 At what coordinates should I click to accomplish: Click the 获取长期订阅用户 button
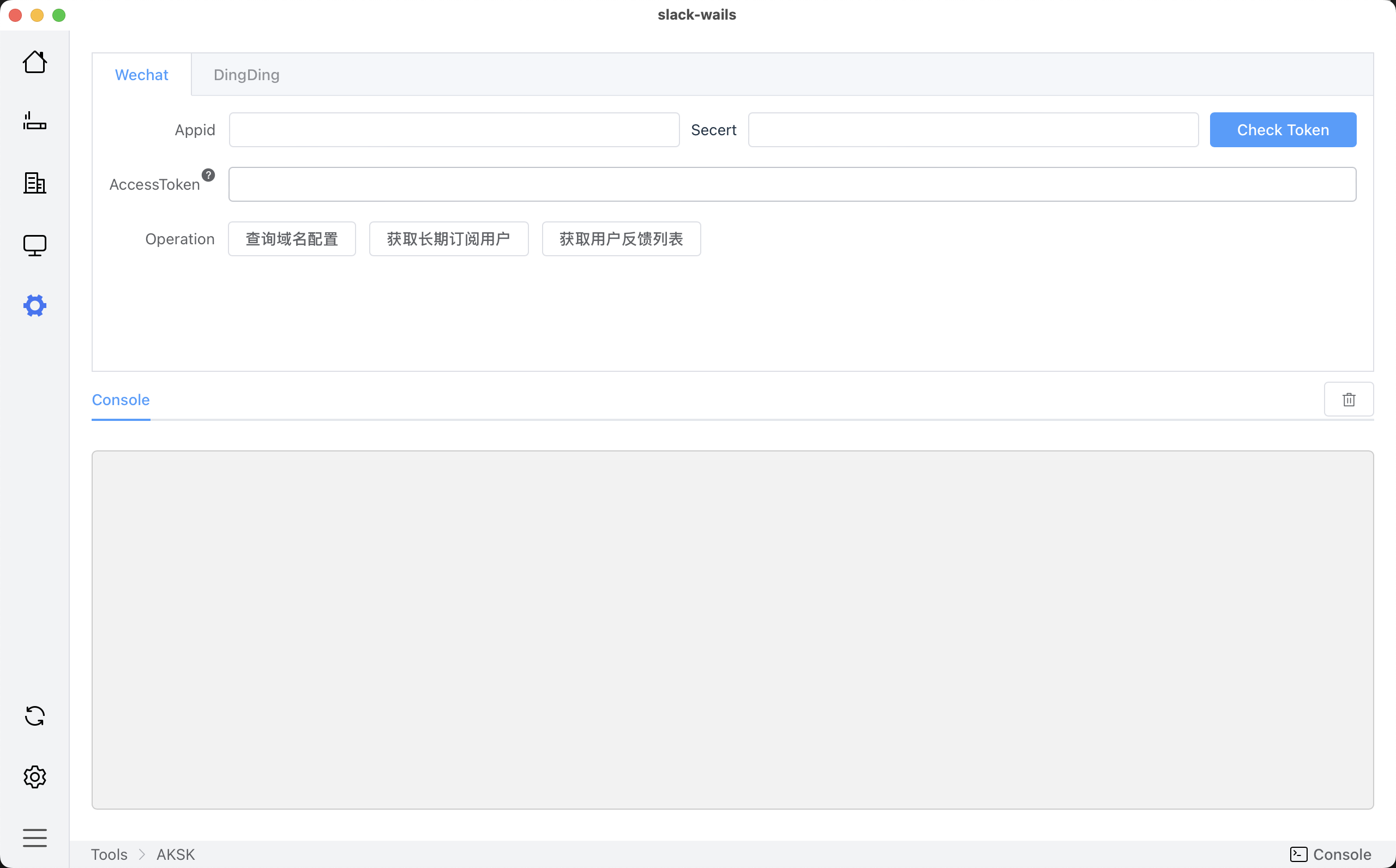coord(448,239)
